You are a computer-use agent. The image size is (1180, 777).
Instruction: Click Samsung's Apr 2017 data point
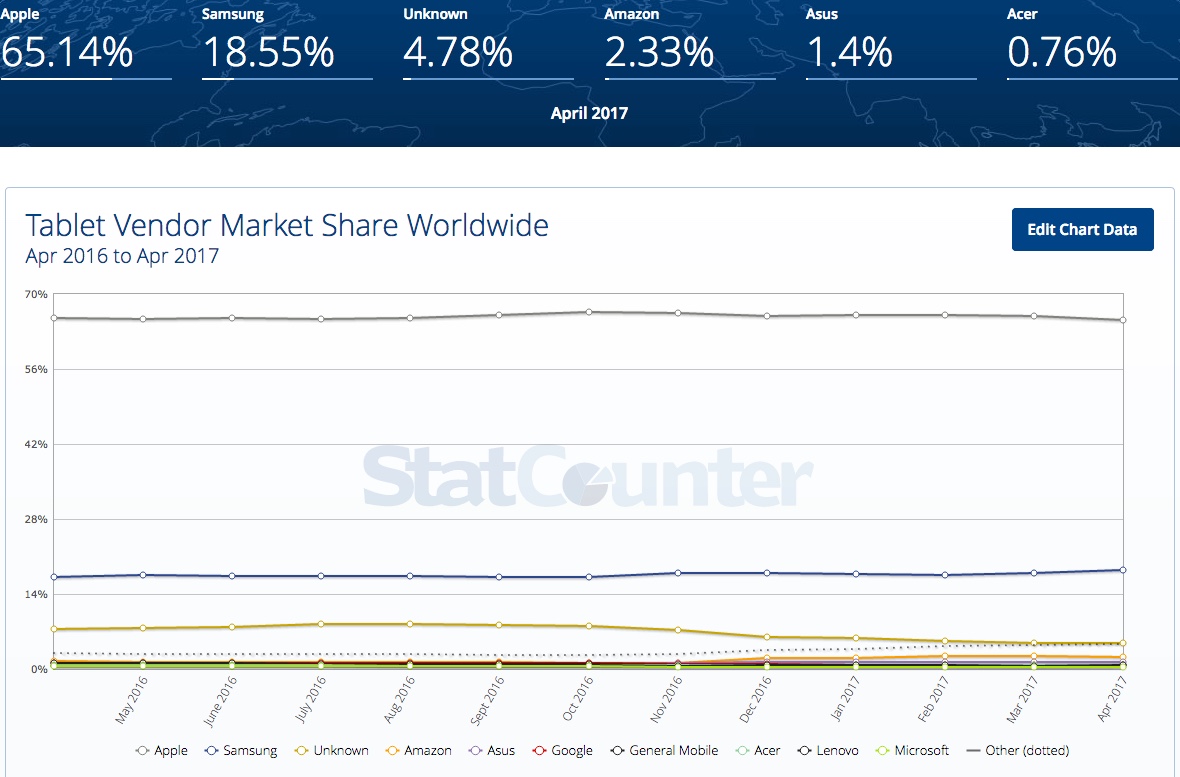(1123, 570)
